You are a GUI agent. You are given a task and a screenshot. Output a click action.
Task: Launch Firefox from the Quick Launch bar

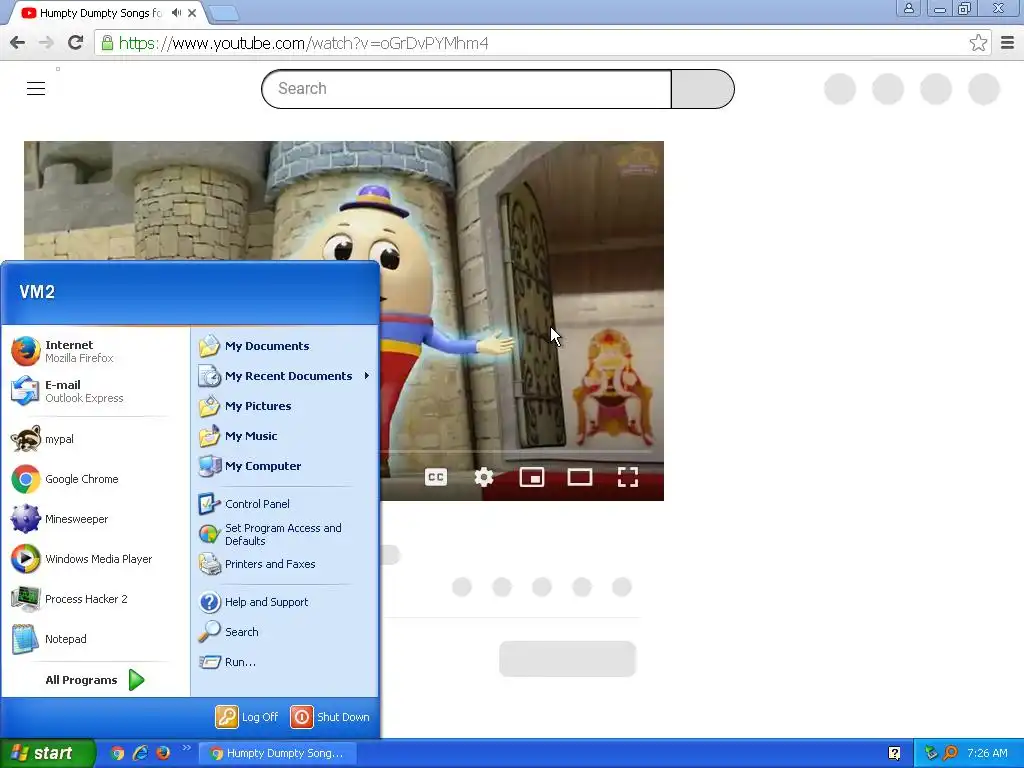[163, 753]
